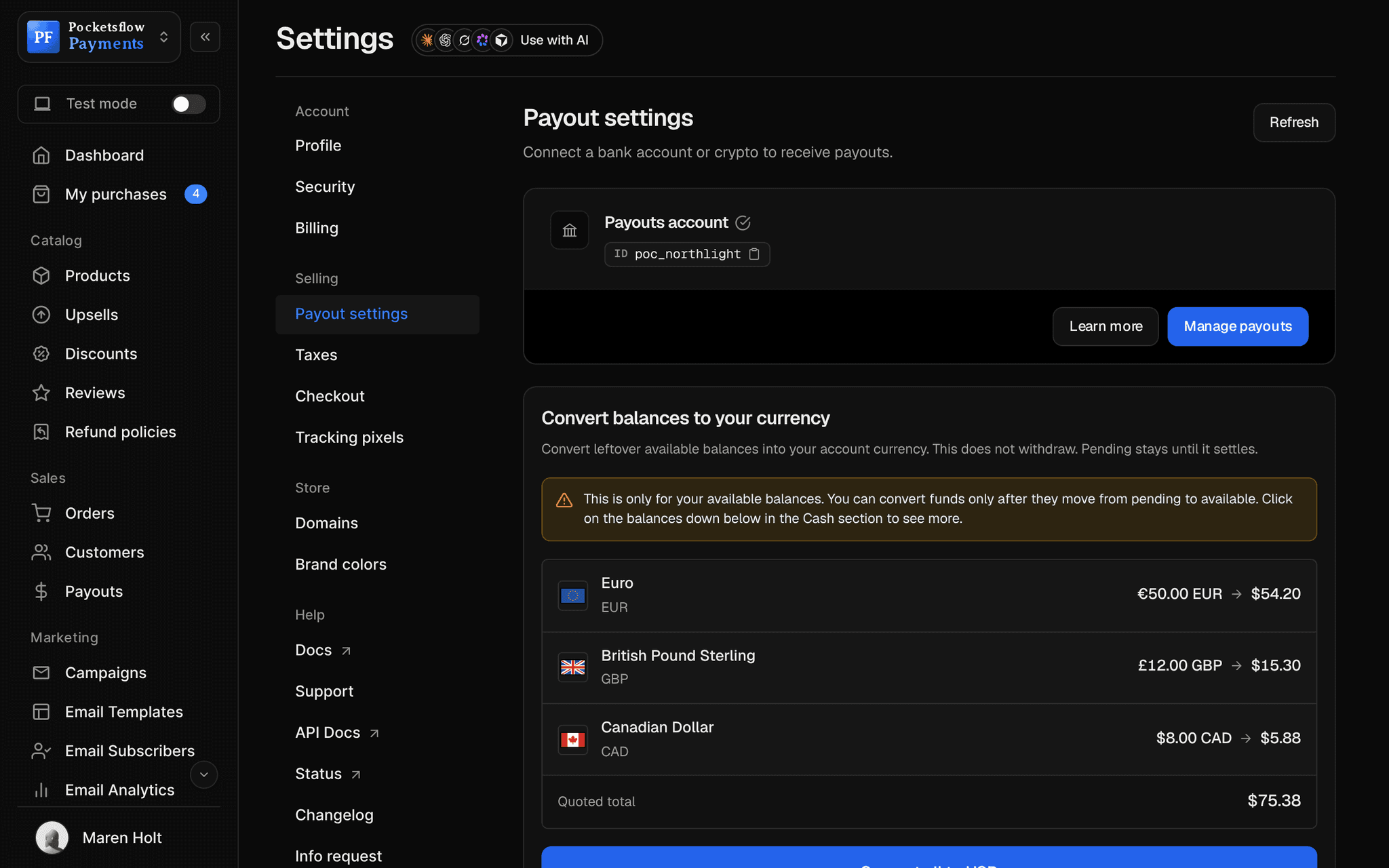
Task: Open the API Docs external link
Action: click(x=337, y=733)
